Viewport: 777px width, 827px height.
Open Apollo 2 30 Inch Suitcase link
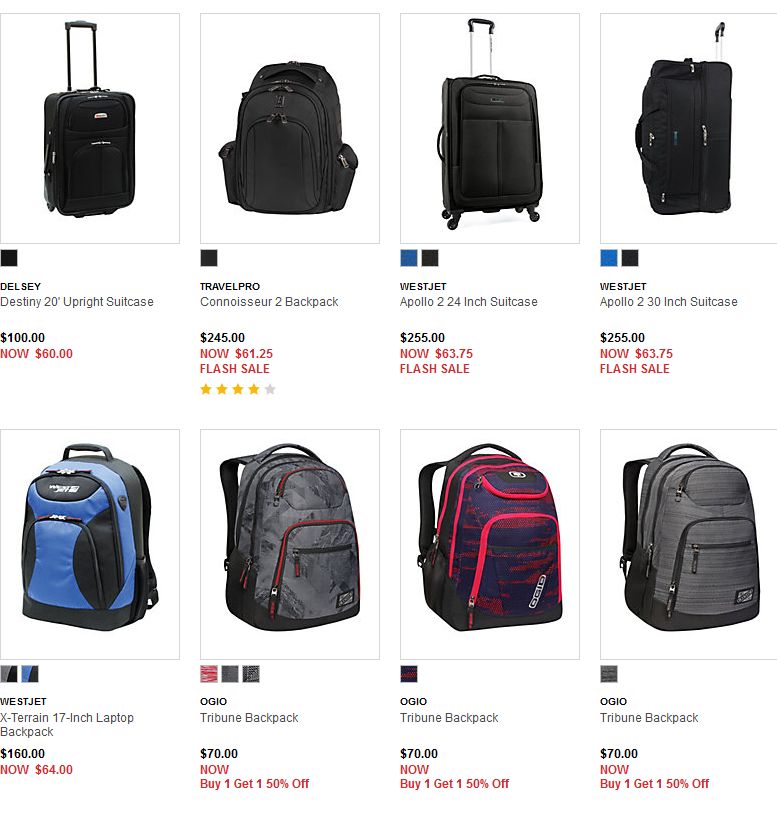click(x=668, y=302)
